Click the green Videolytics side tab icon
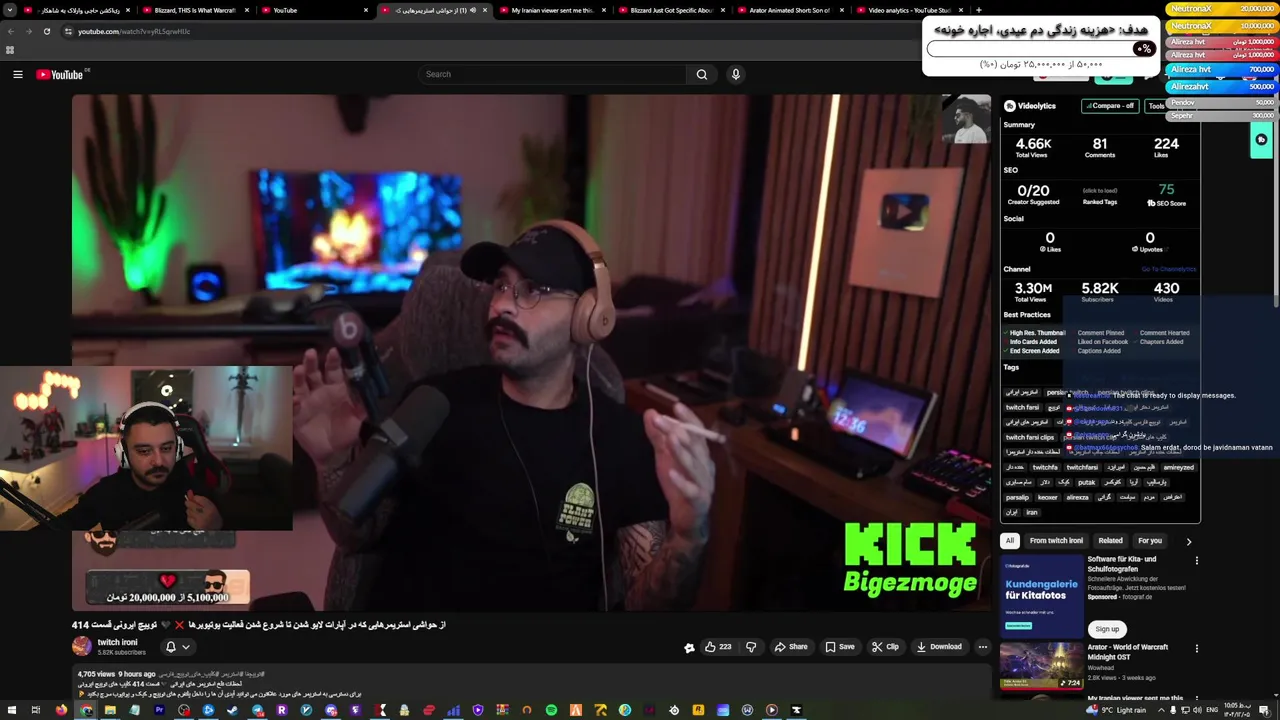This screenshot has height=720, width=1280. tap(1261, 140)
